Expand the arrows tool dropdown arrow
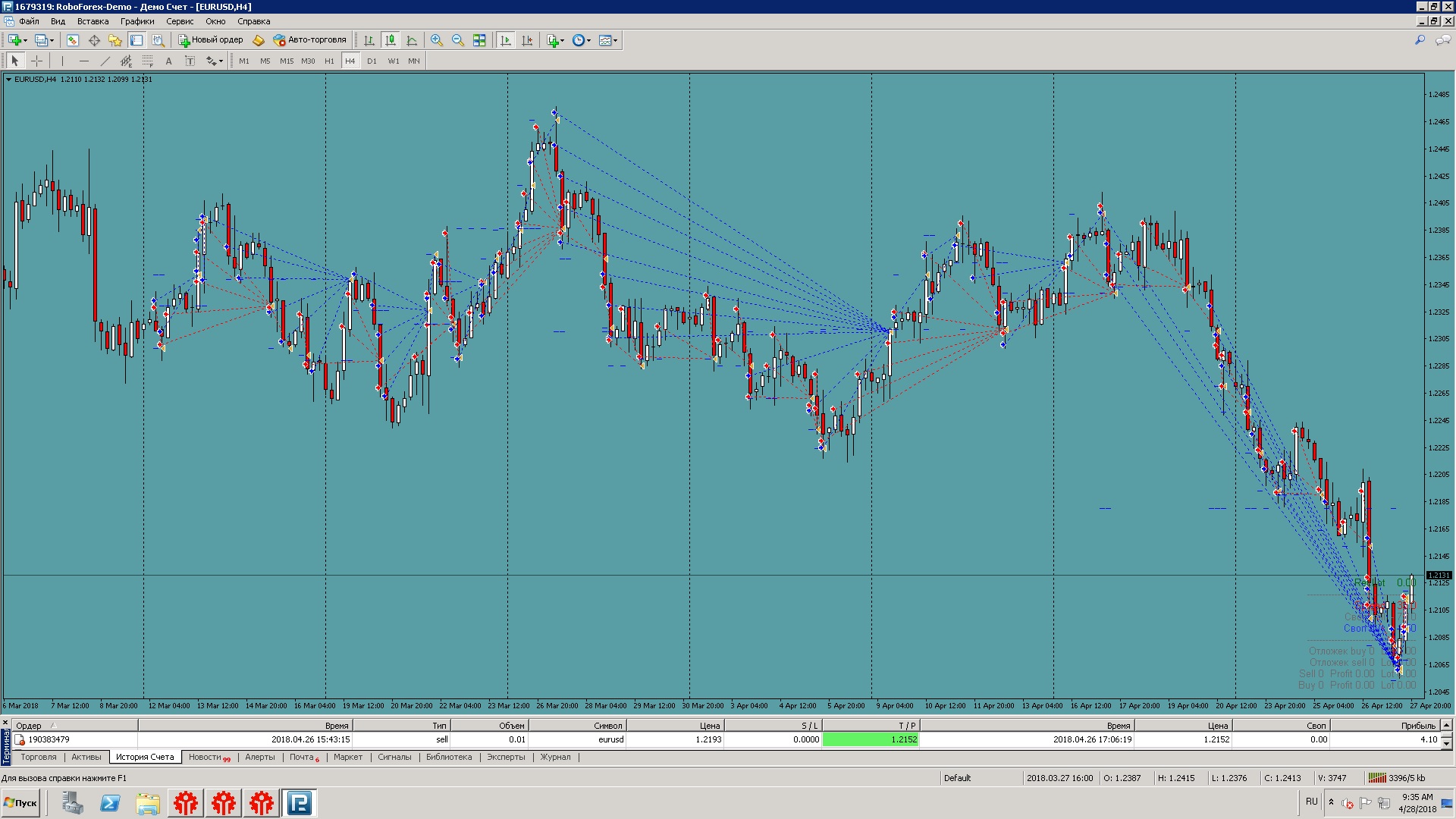1456x819 pixels. point(221,61)
